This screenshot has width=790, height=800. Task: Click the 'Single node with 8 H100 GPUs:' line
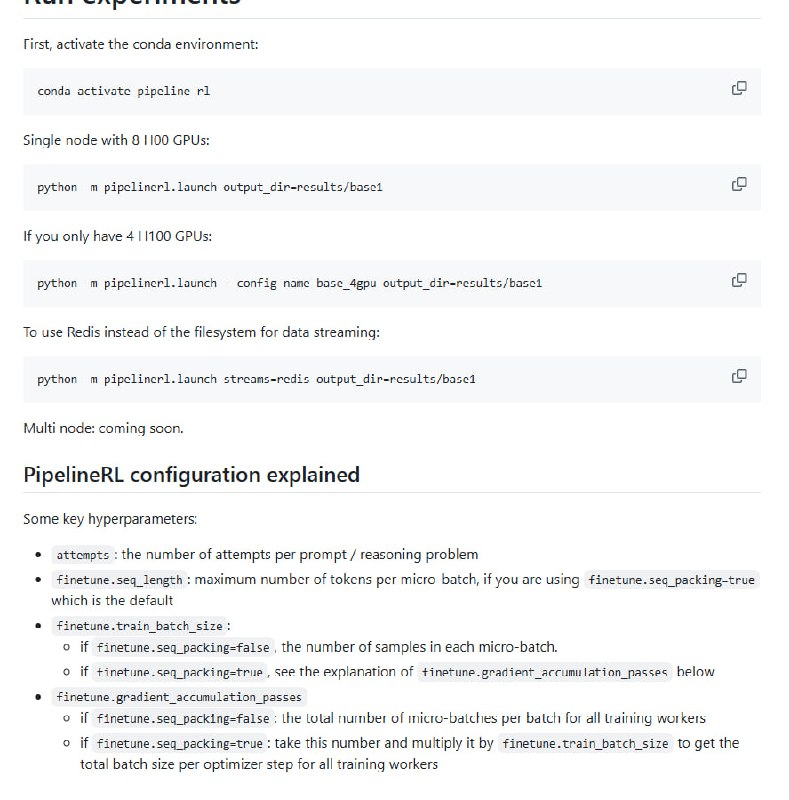(116, 140)
